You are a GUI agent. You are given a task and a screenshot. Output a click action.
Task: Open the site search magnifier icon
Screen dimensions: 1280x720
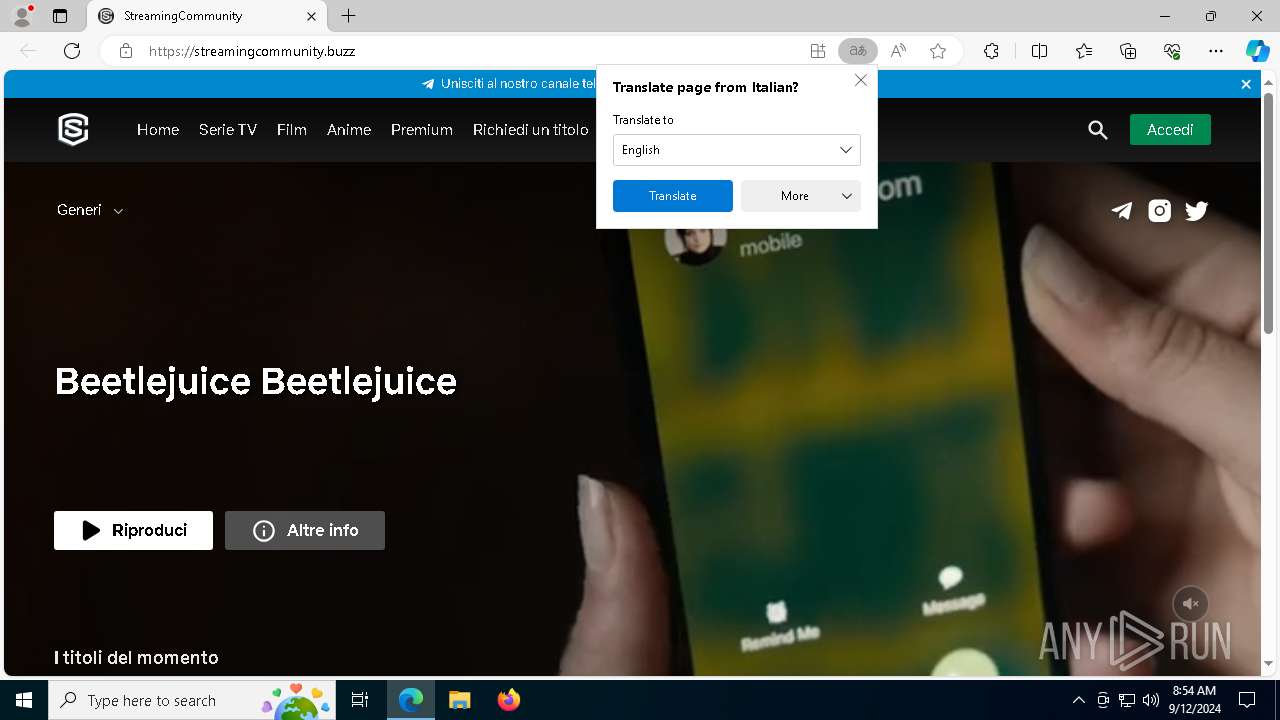(x=1098, y=130)
